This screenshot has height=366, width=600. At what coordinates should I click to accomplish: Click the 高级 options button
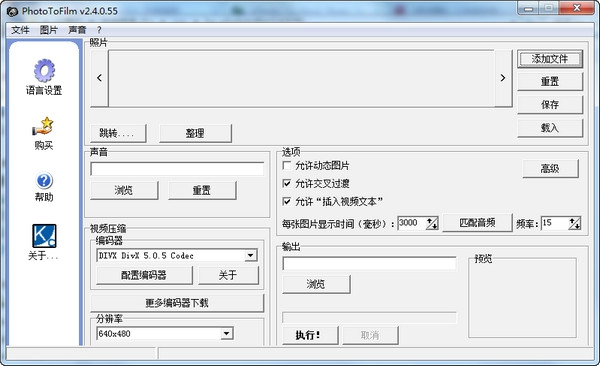550,168
